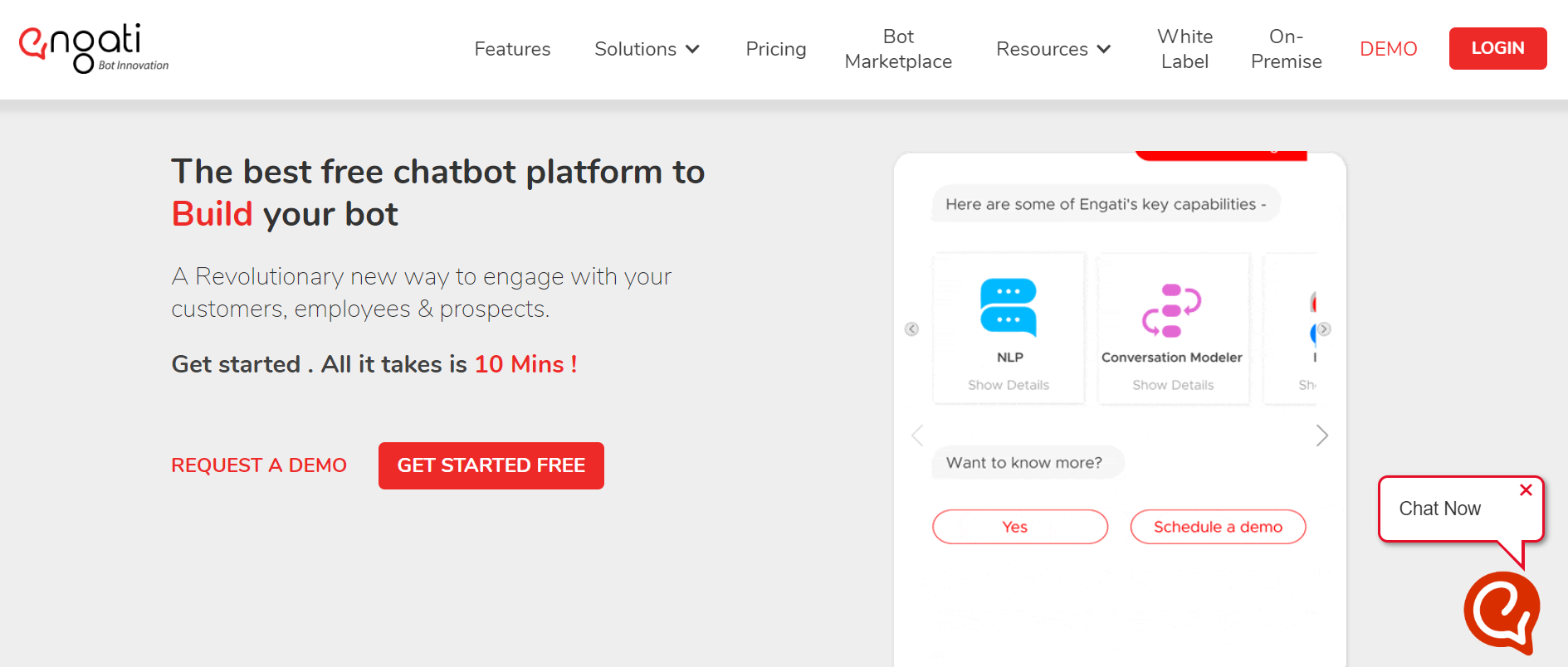This screenshot has height=667, width=1568.
Task: Click 'Here are some of Engati's key capabilities' message
Action: (1106, 204)
